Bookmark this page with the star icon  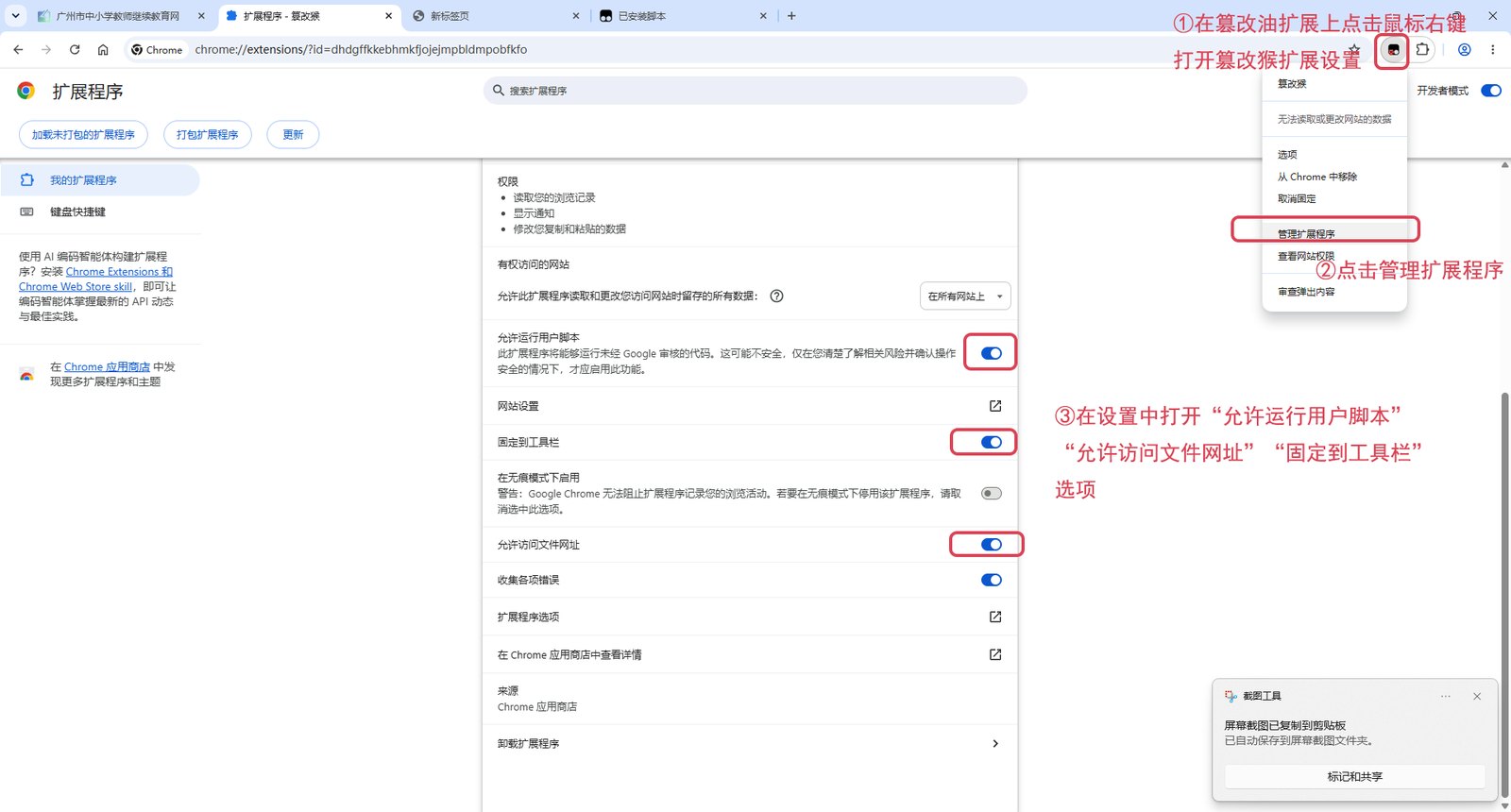coord(1354,49)
